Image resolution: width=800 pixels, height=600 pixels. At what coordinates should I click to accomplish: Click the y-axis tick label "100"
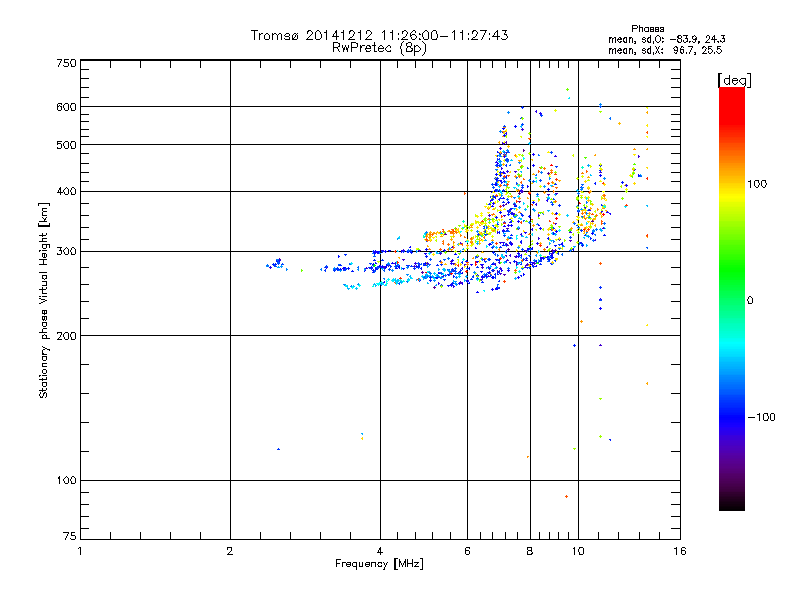pyautogui.click(x=66, y=481)
